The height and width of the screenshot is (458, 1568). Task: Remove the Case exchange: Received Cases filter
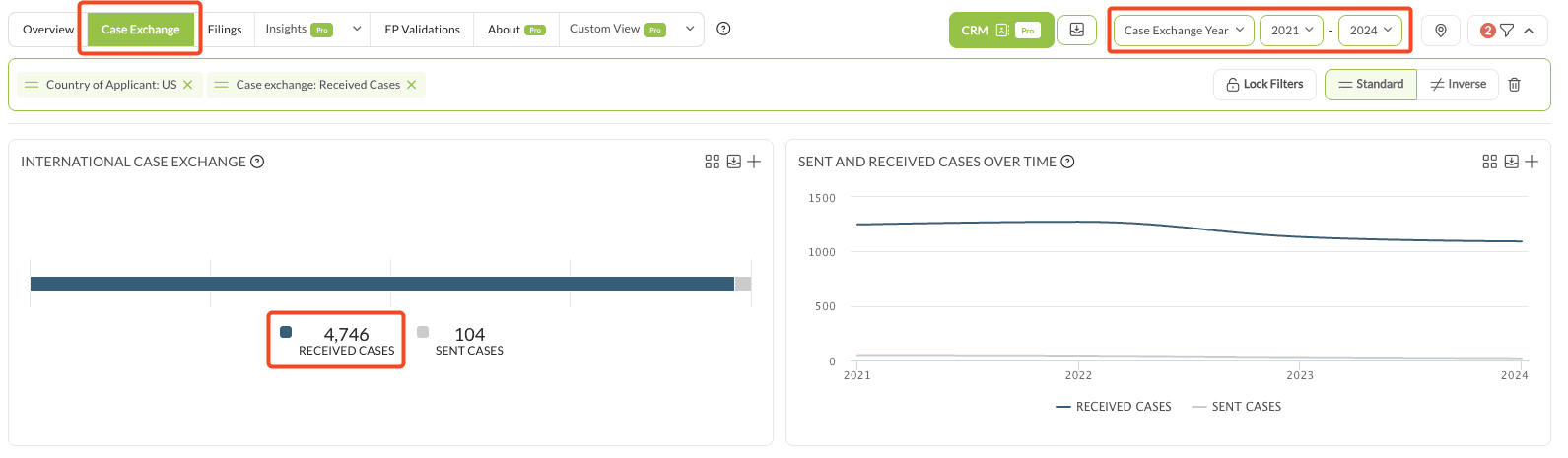coord(412,85)
